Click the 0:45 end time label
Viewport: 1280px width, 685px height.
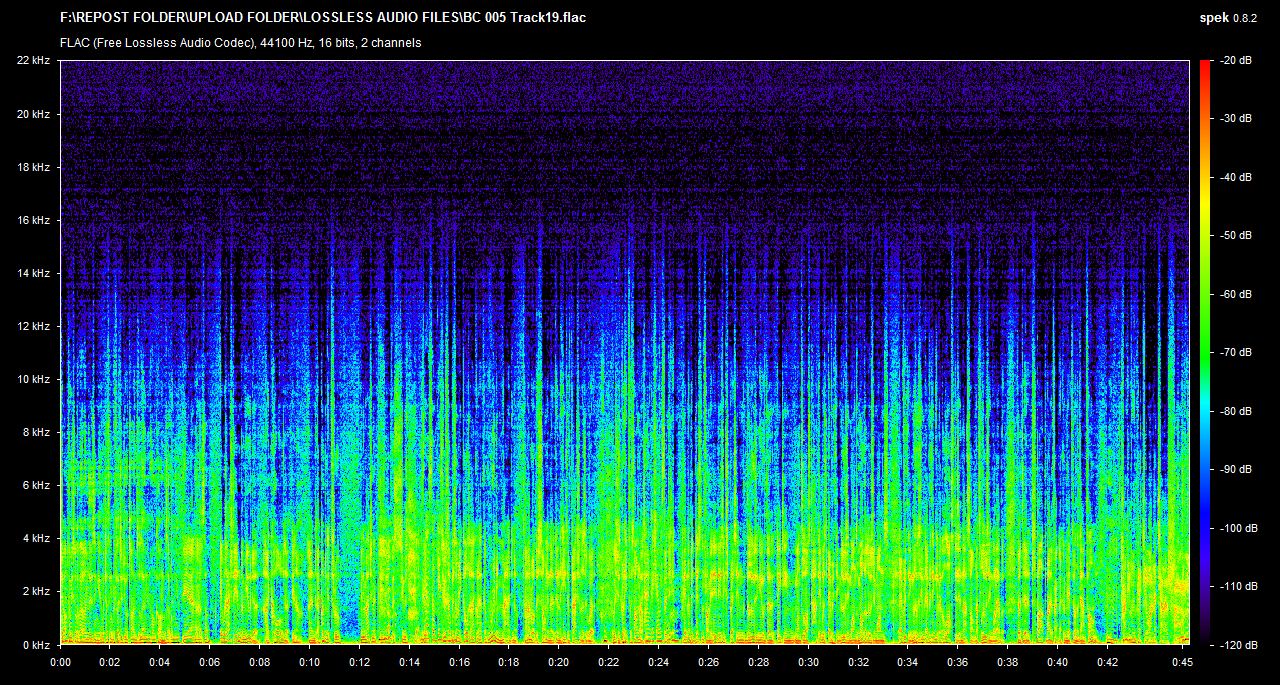tap(1182, 662)
